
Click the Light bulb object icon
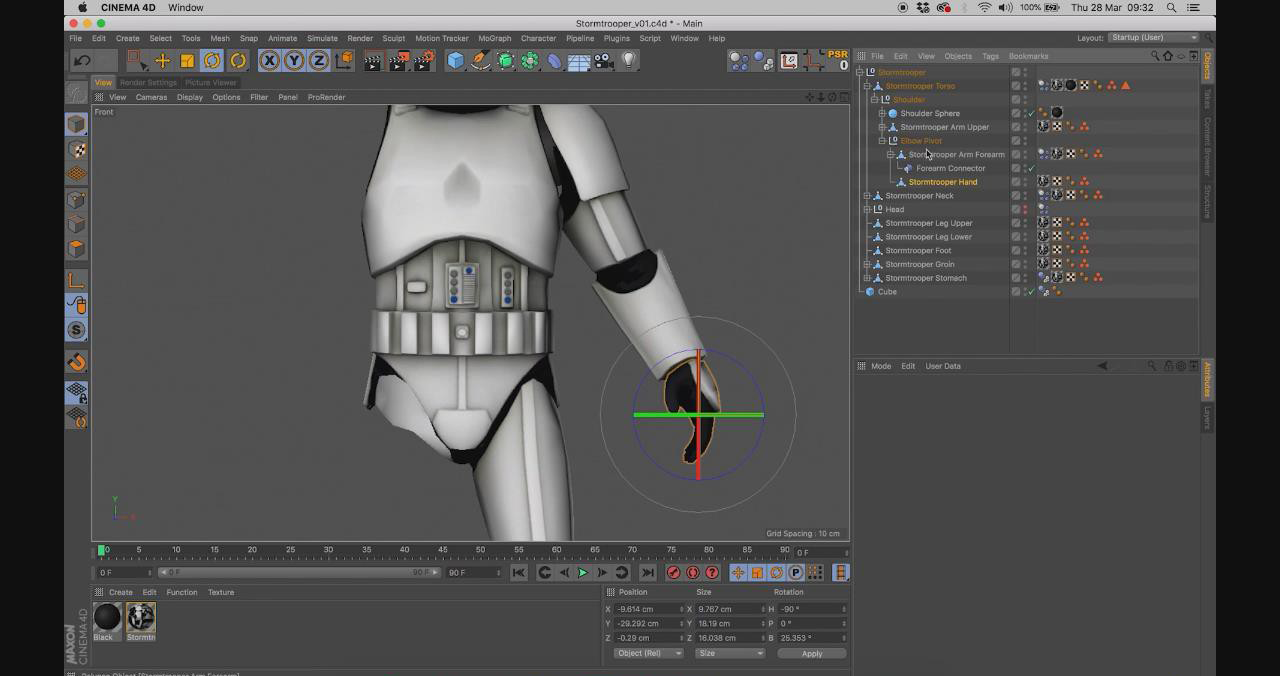628,61
